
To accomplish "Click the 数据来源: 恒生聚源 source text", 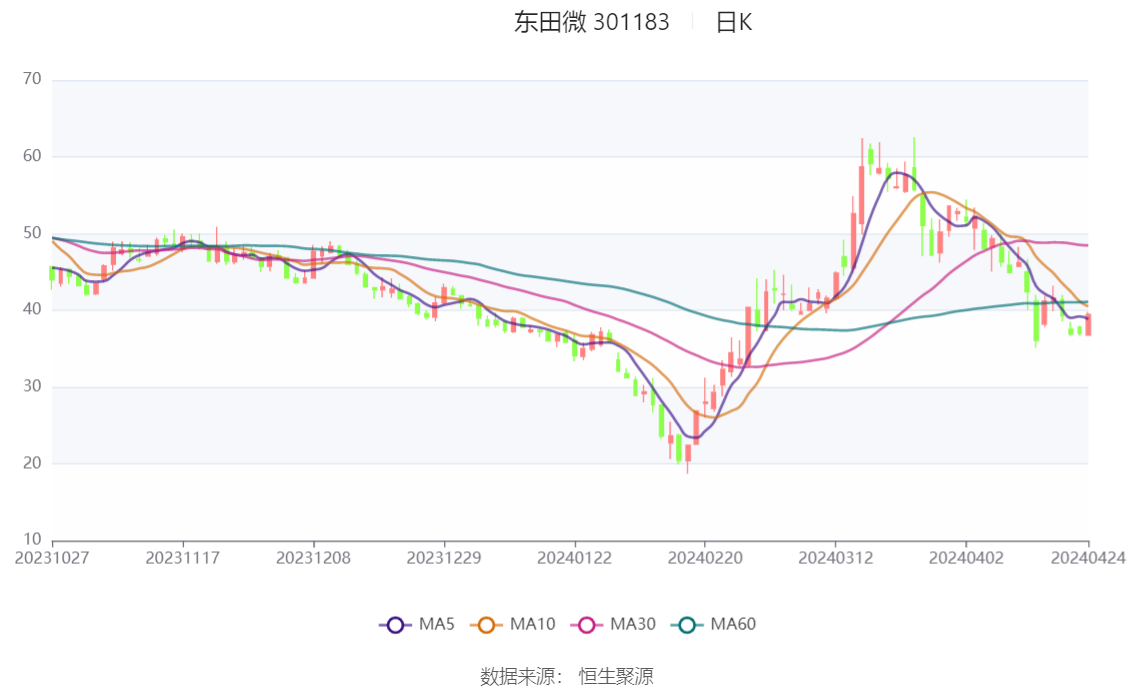I will (567, 676).
